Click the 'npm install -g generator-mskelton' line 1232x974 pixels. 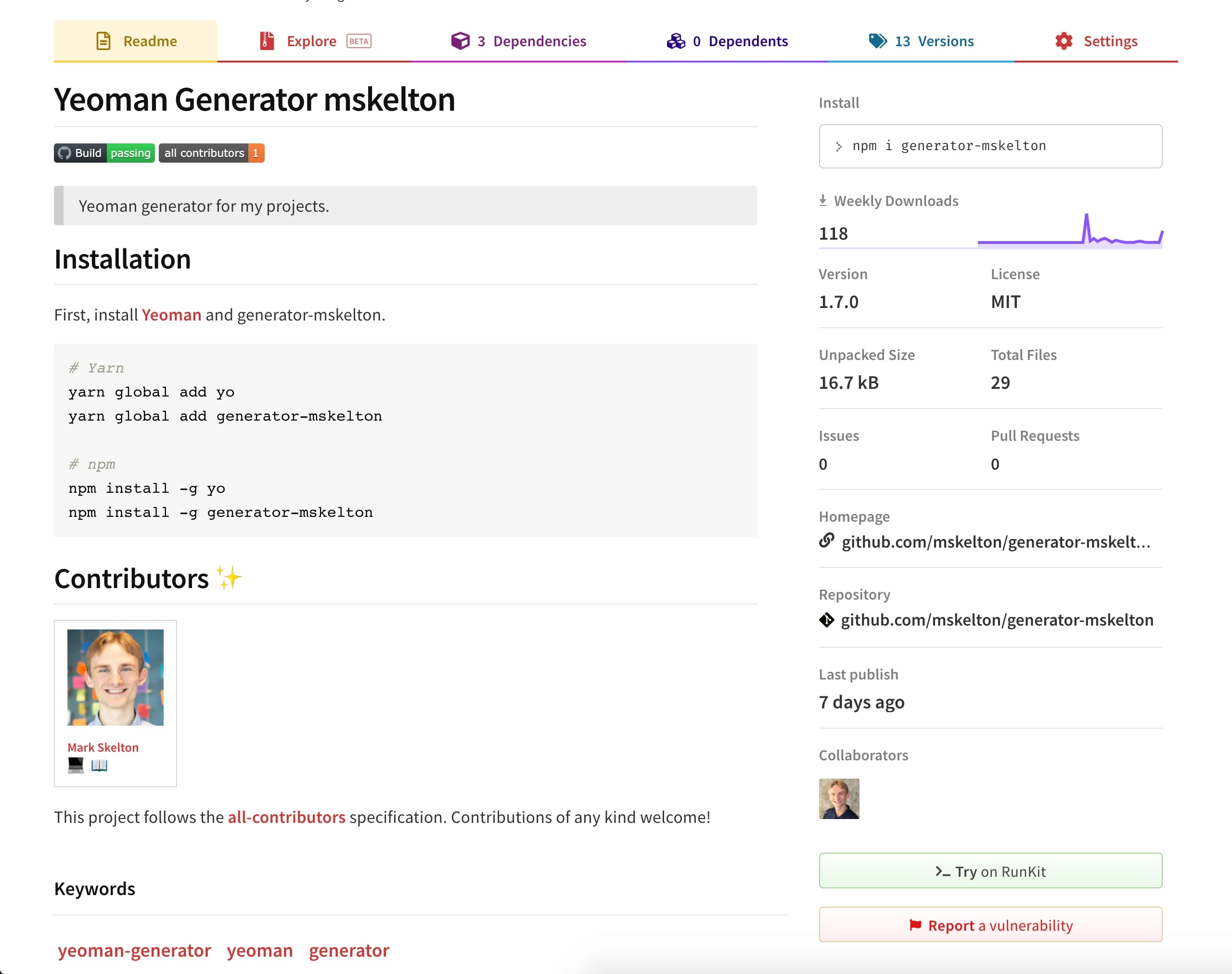(x=221, y=513)
